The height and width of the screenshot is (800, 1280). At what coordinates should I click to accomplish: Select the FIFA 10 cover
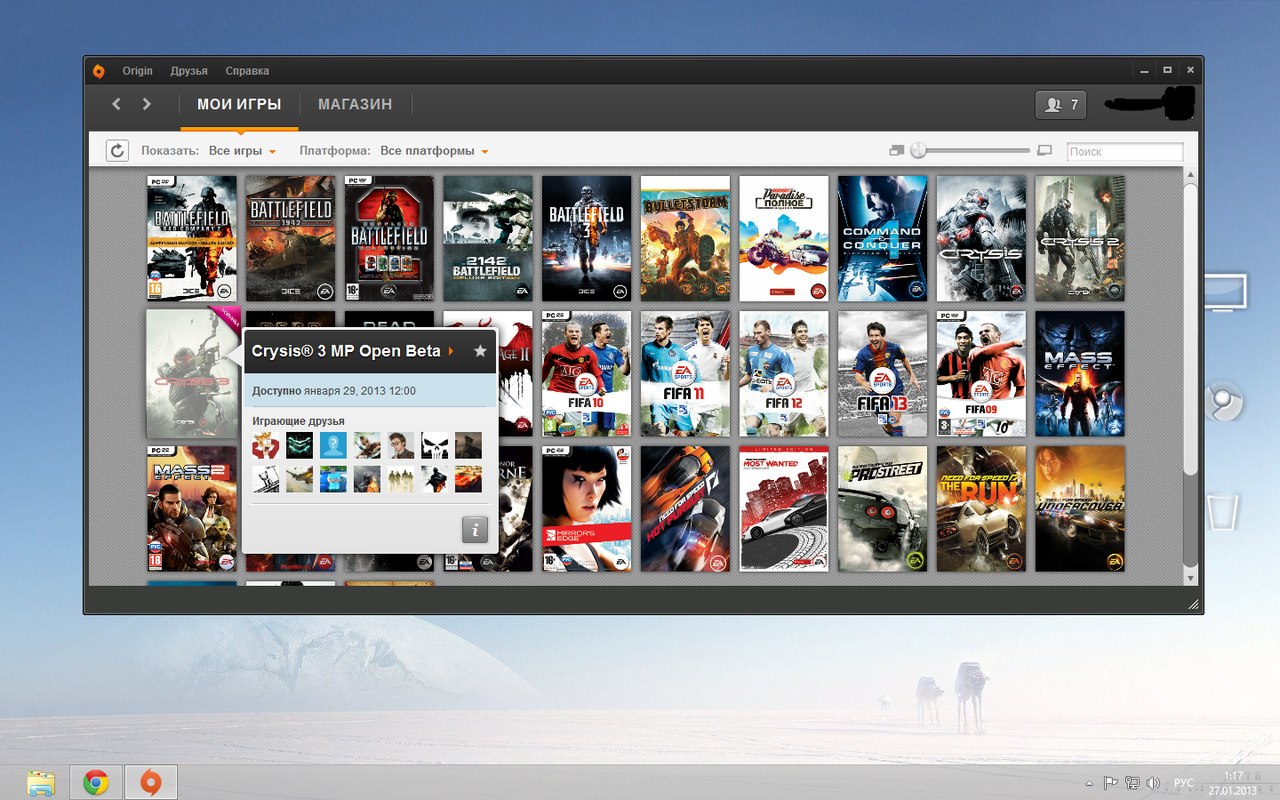pos(587,373)
